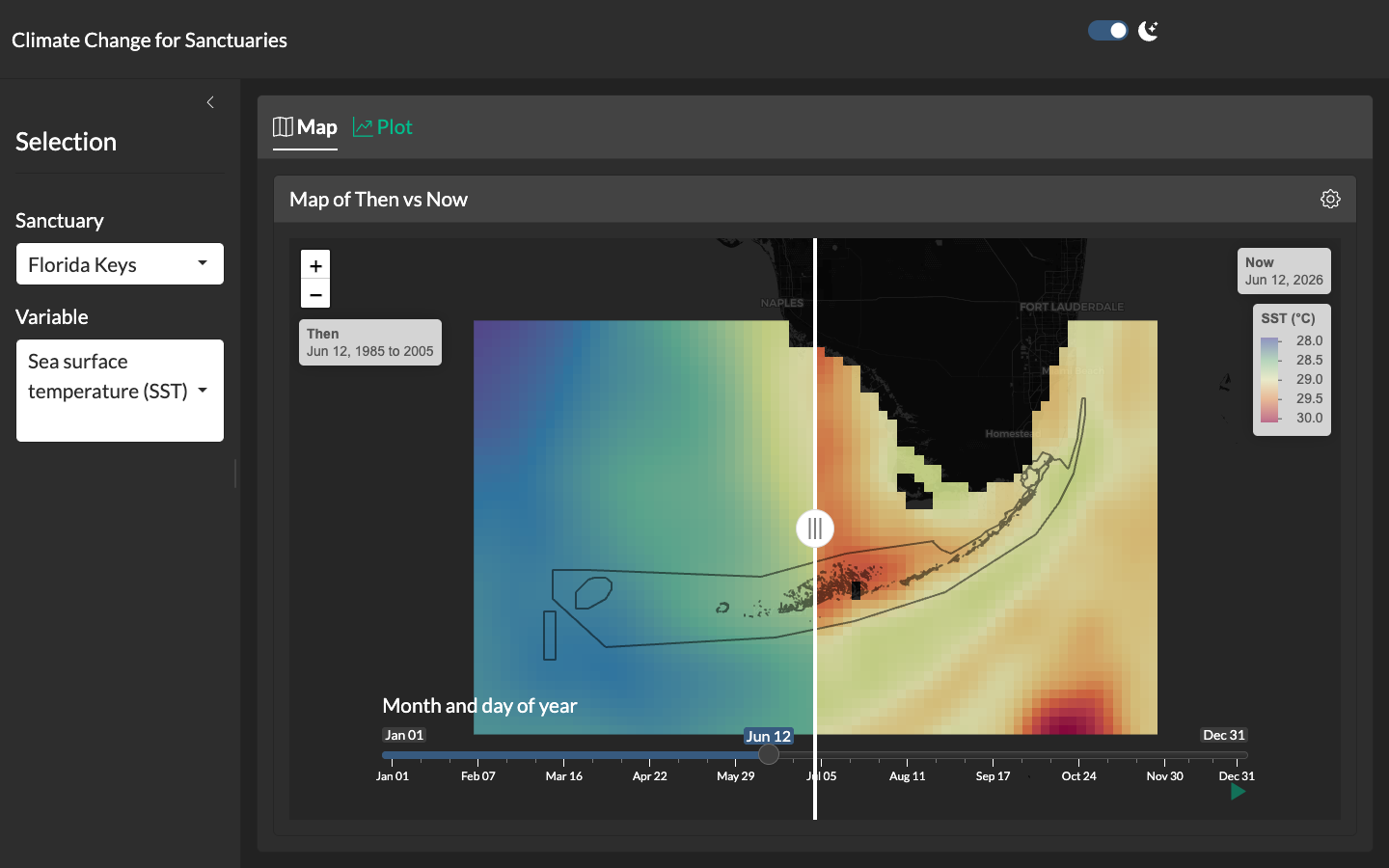Click the map swipe divider handle

tap(815, 529)
